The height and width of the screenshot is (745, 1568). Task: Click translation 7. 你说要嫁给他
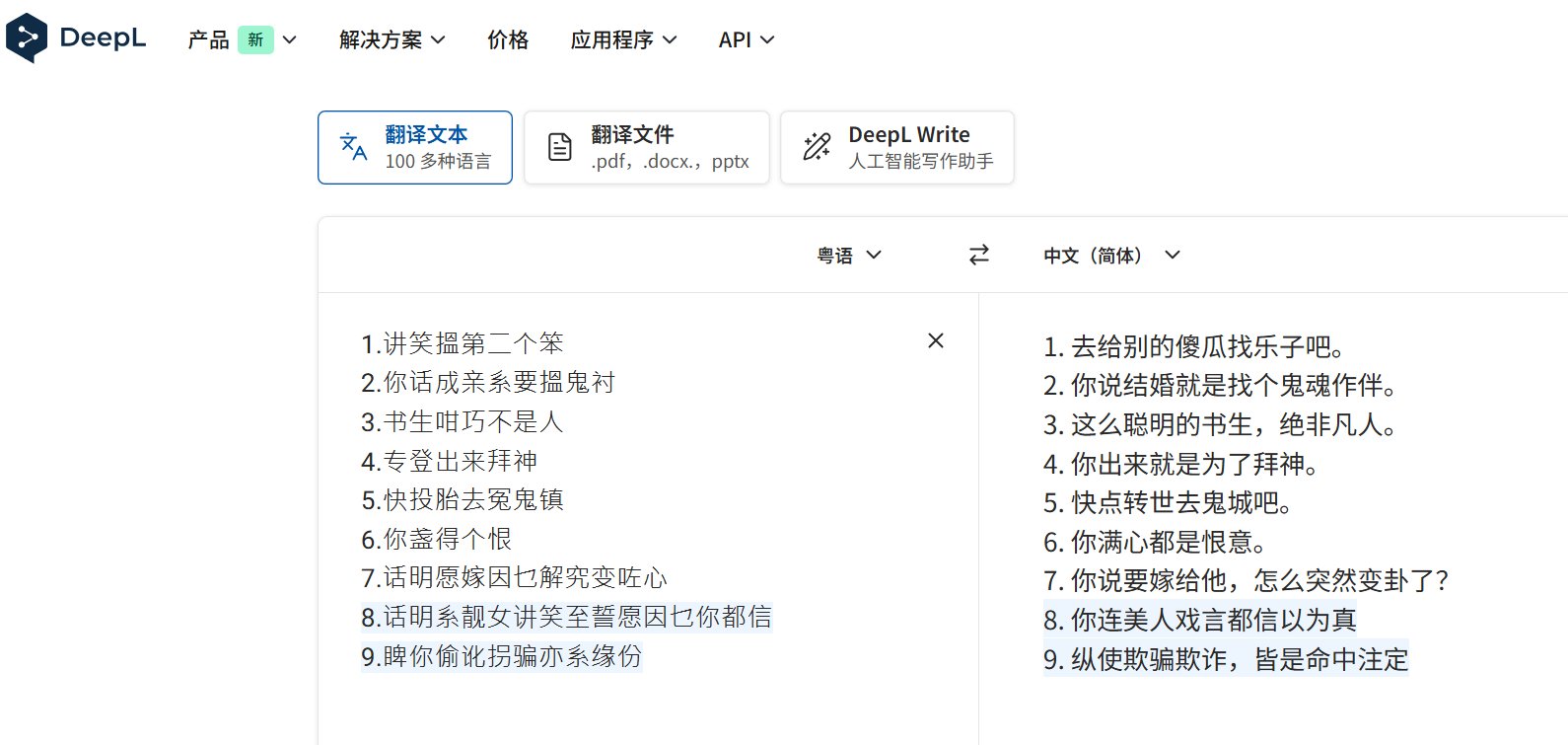(x=1246, y=580)
